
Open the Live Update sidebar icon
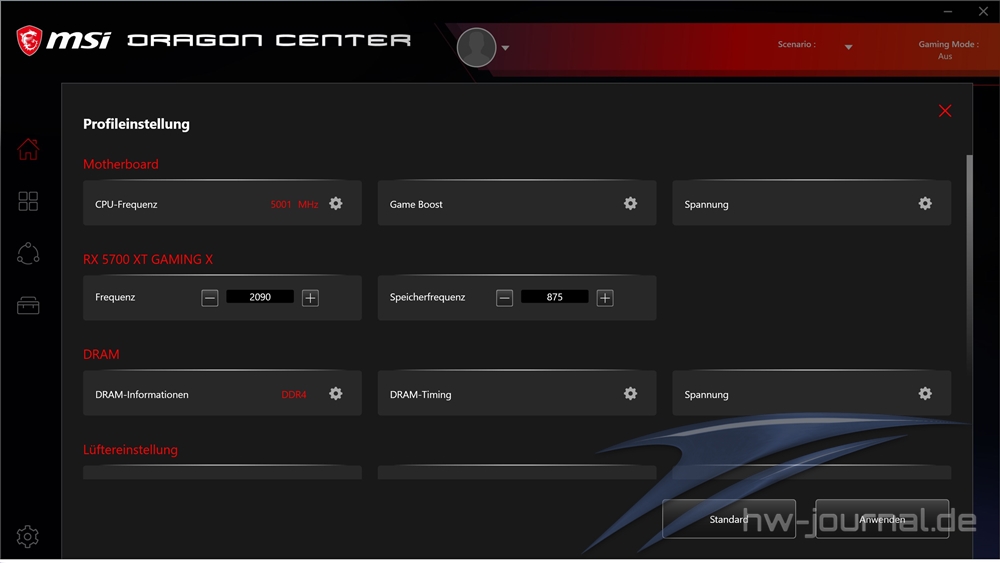(28, 254)
